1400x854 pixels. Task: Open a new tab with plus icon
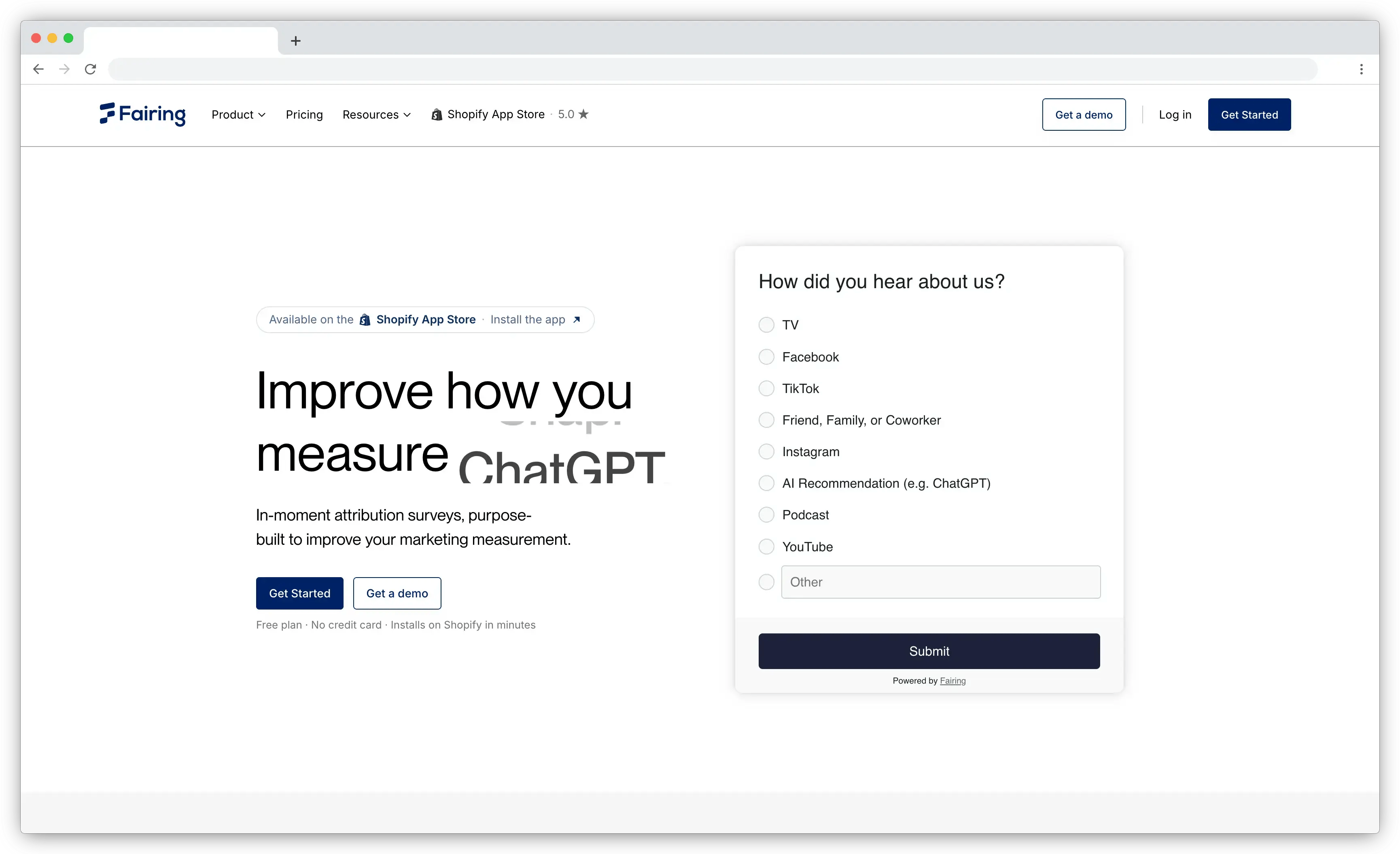point(295,41)
